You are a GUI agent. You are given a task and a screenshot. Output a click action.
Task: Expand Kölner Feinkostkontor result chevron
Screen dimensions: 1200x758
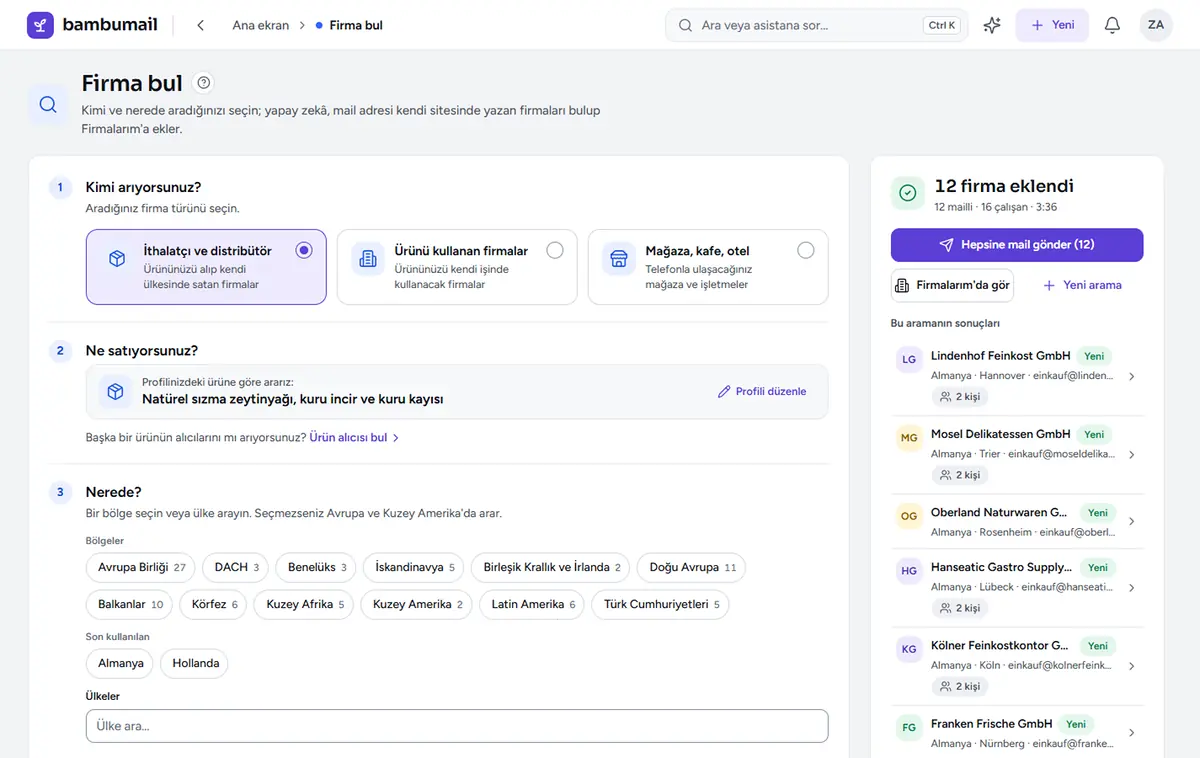click(1131, 666)
